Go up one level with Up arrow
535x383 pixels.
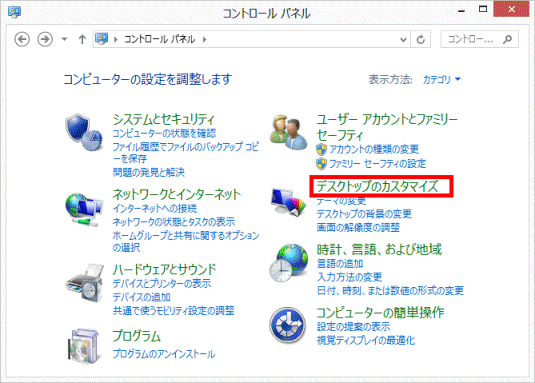pos(82,39)
